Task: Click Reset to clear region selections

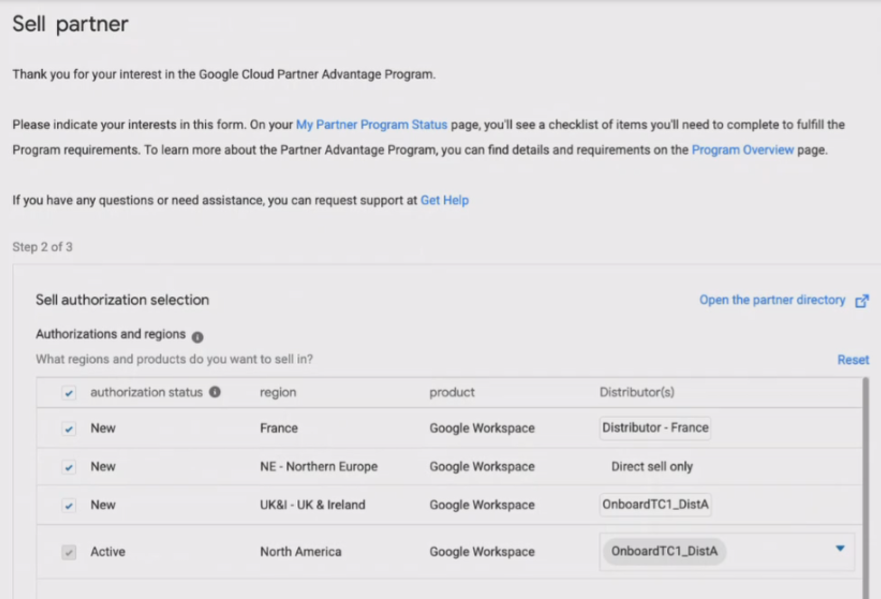Action: click(x=852, y=359)
